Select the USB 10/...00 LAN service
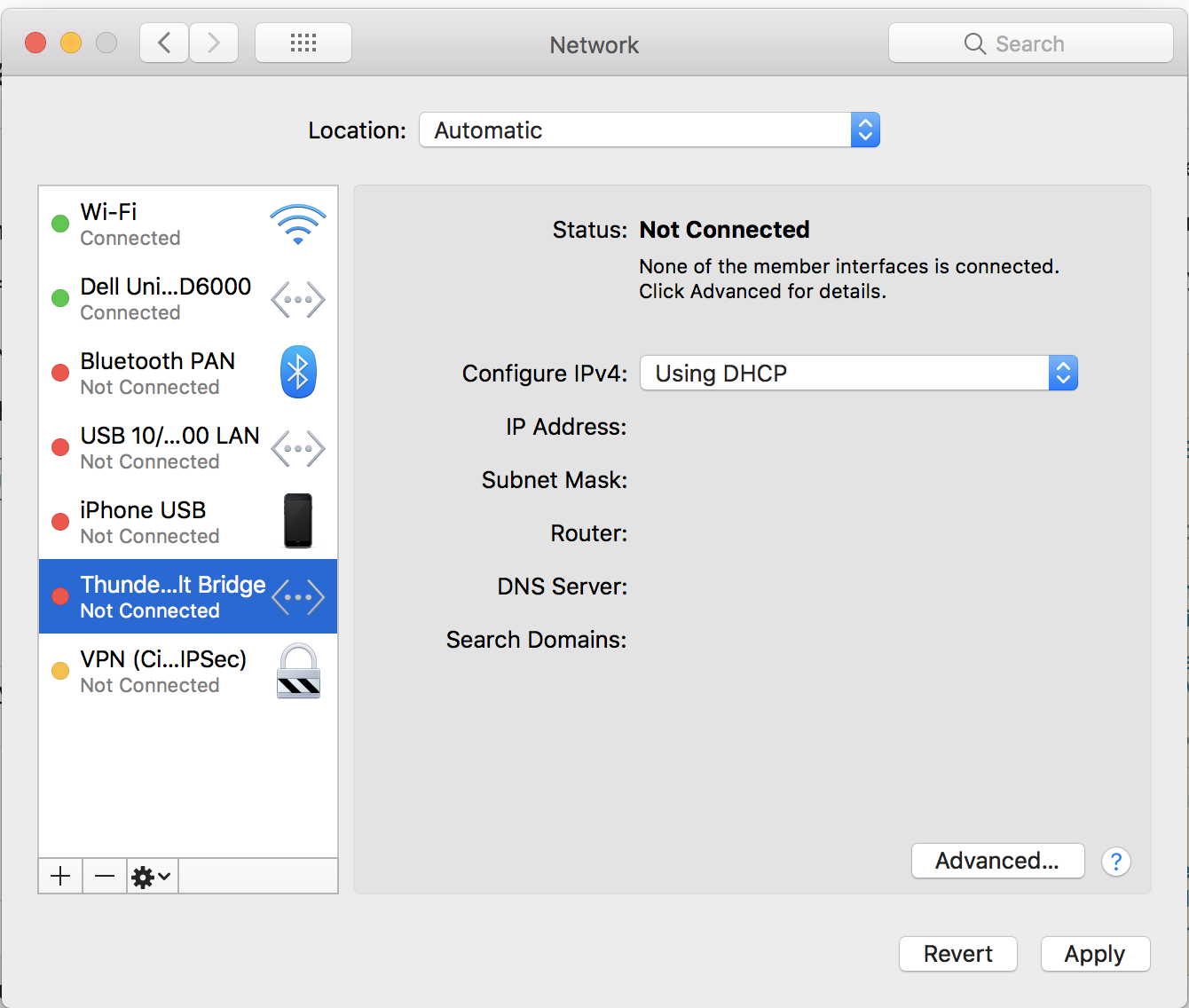 coord(188,447)
